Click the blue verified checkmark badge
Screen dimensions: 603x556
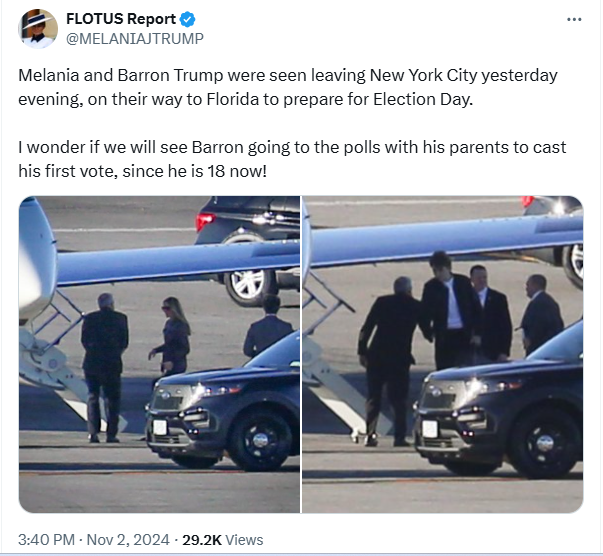(x=187, y=19)
